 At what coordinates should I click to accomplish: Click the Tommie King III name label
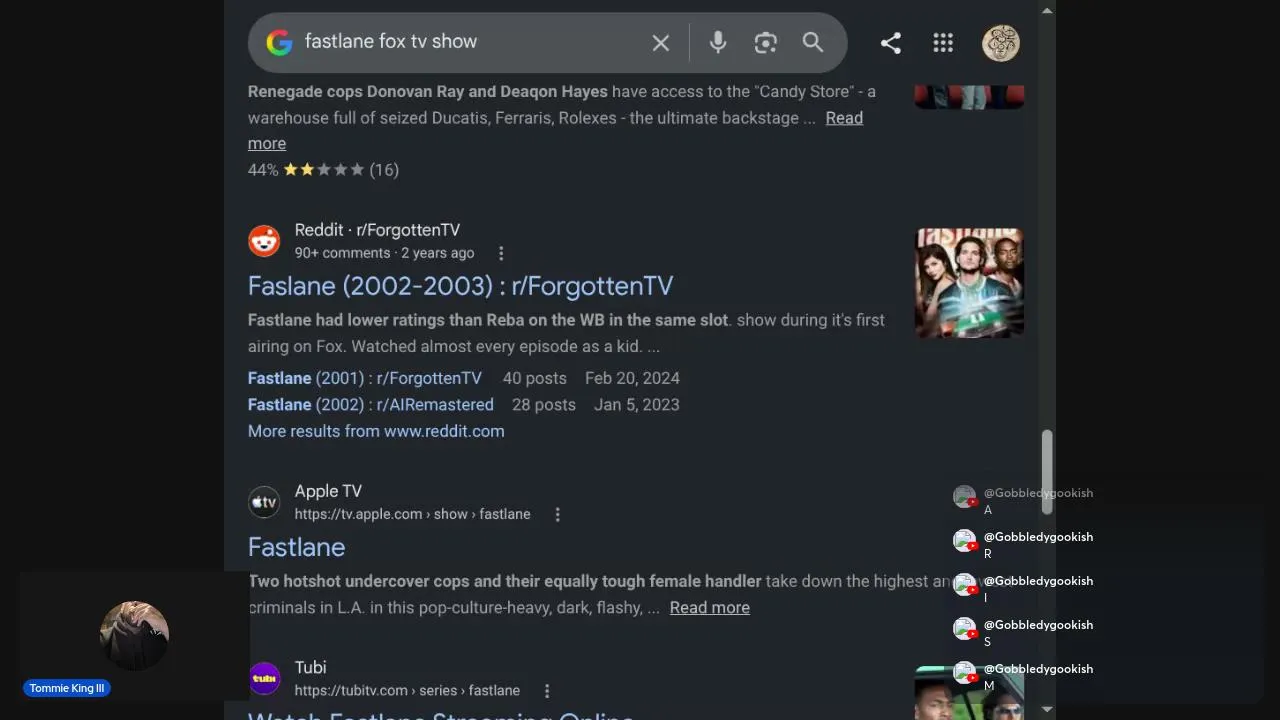pos(67,688)
